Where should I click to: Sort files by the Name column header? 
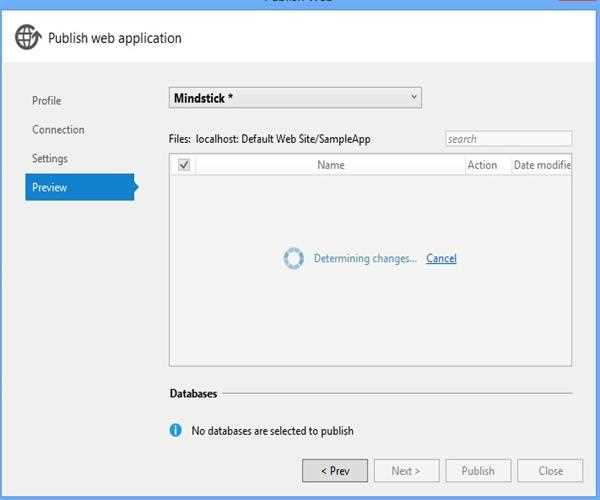point(330,165)
